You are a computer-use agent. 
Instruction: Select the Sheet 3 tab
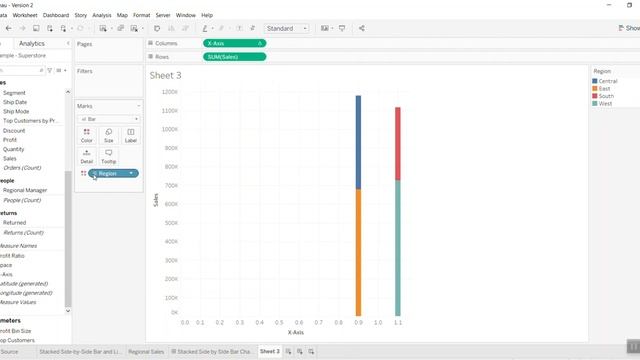click(270, 351)
